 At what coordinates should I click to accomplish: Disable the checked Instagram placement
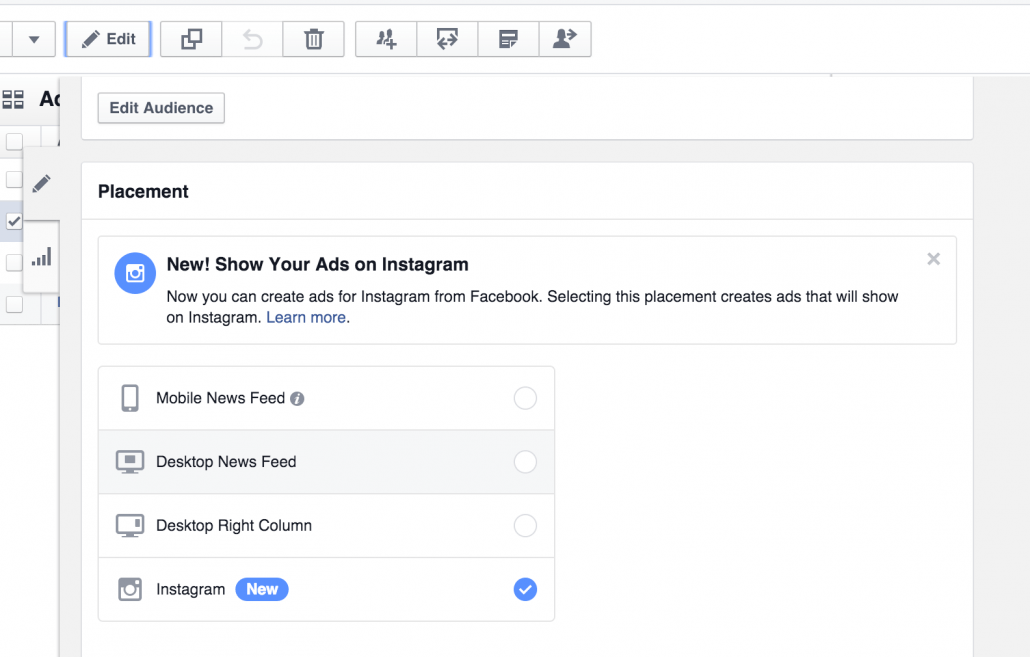coord(525,589)
